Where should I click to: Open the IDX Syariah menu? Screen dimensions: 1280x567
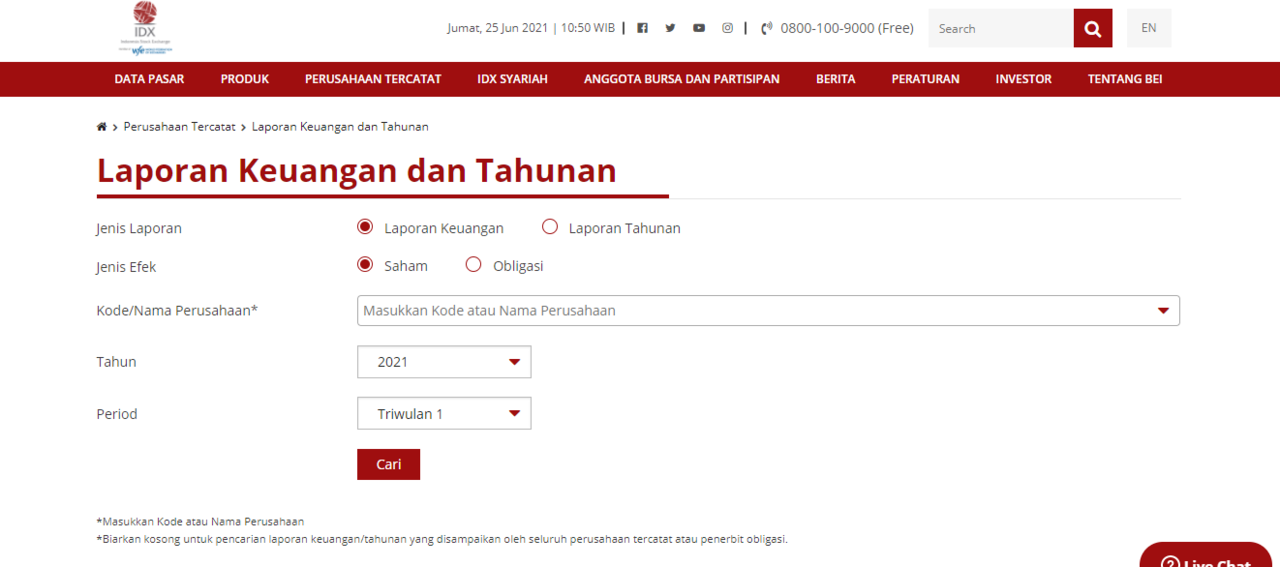(513, 79)
